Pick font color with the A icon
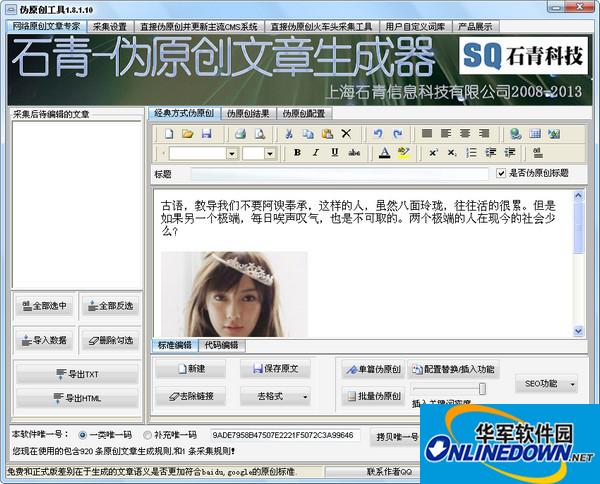This screenshot has height=484, width=600. point(385,153)
